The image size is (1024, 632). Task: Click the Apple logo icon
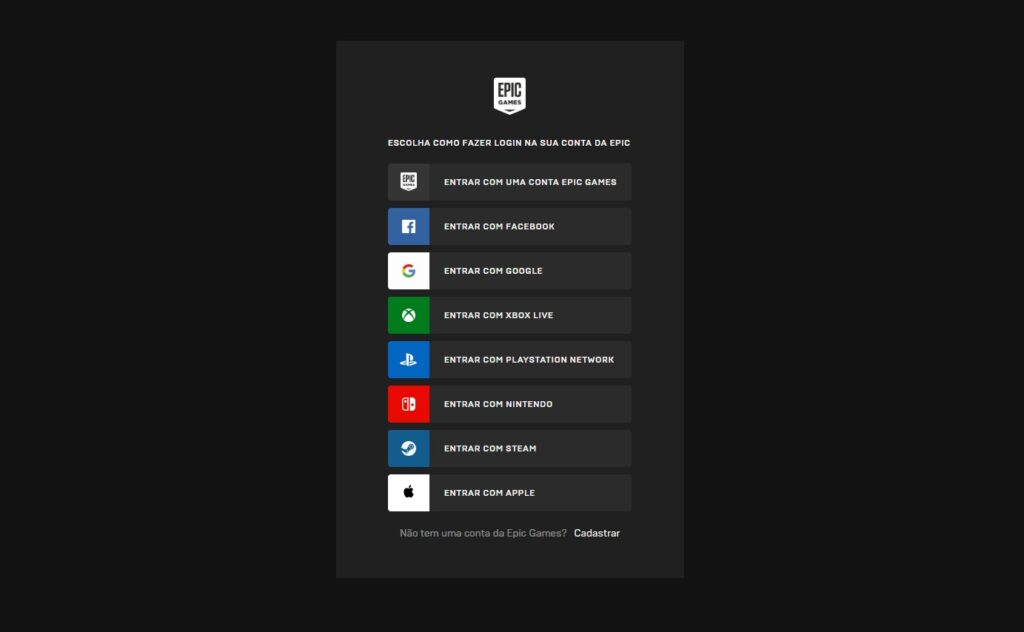[409, 493]
